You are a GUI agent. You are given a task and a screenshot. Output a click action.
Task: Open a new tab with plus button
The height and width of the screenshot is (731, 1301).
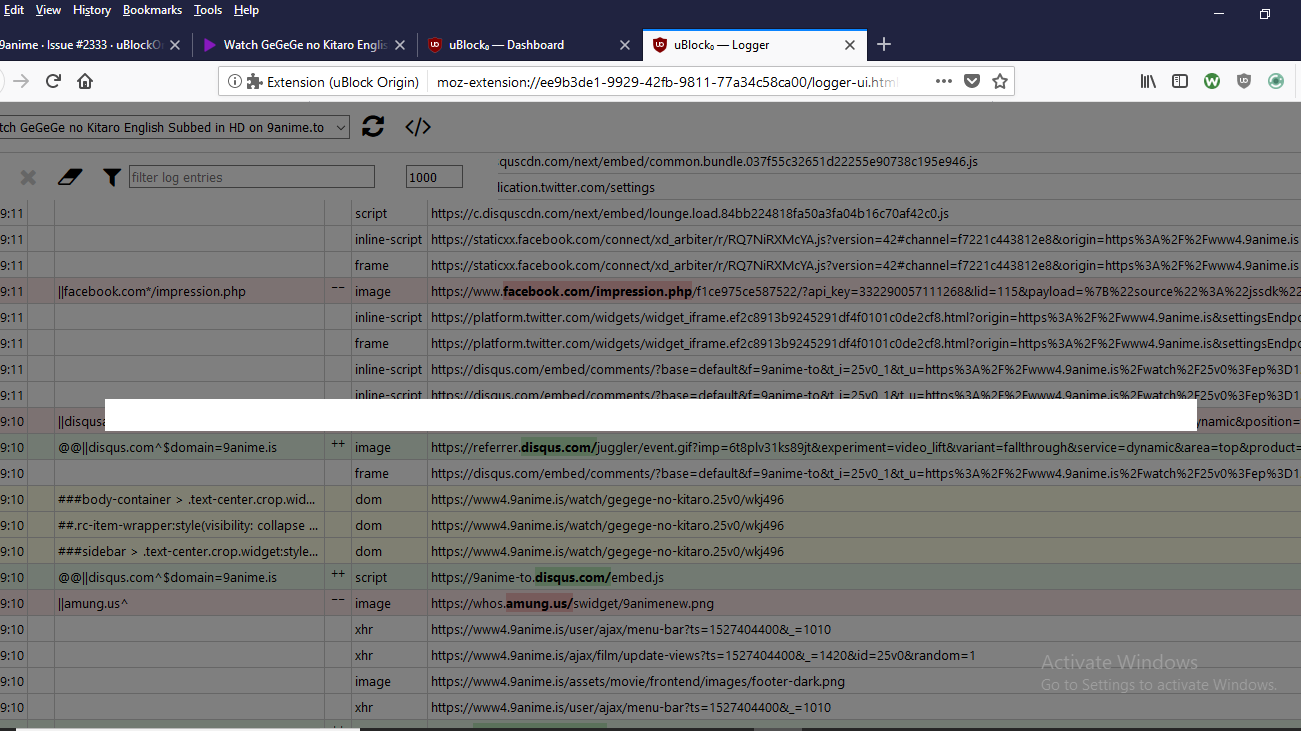click(x=884, y=44)
